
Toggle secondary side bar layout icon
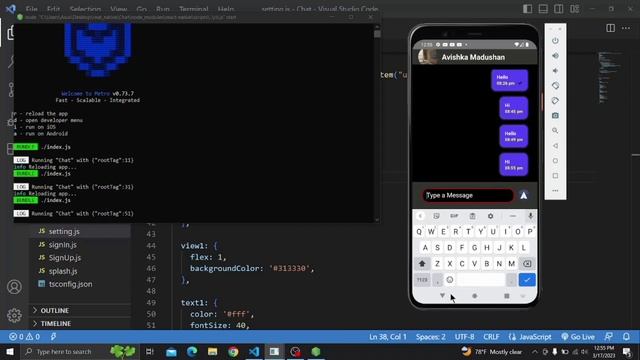[559, 9]
